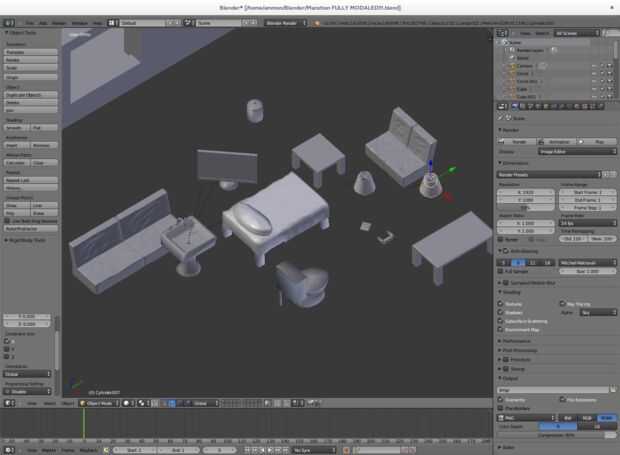Click the Compression slider in Output panel
Viewport: 620px width, 455px height.
click(x=557, y=435)
